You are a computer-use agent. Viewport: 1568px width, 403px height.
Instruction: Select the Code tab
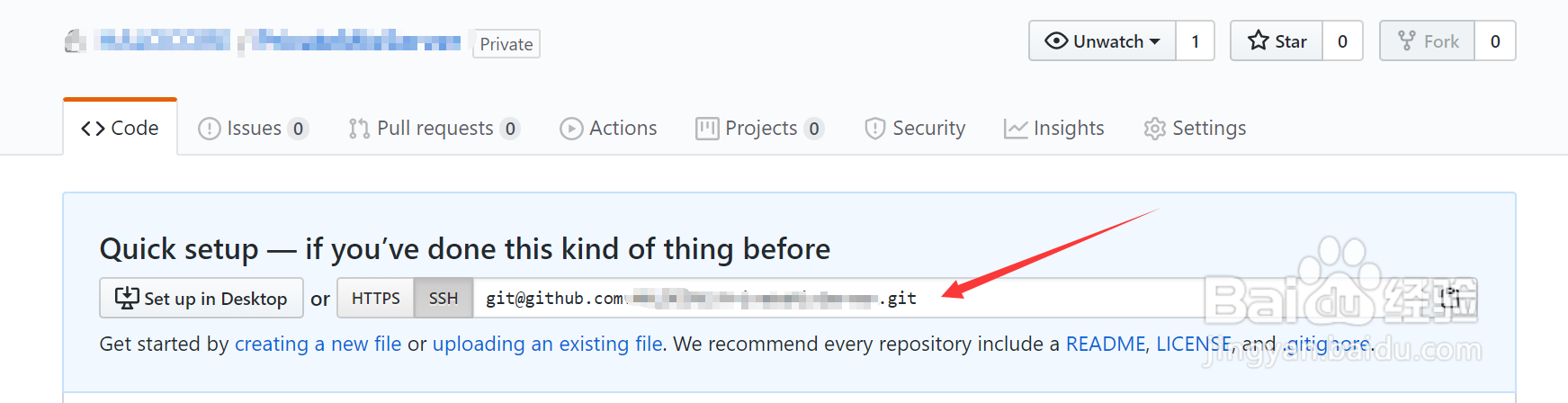click(x=120, y=129)
